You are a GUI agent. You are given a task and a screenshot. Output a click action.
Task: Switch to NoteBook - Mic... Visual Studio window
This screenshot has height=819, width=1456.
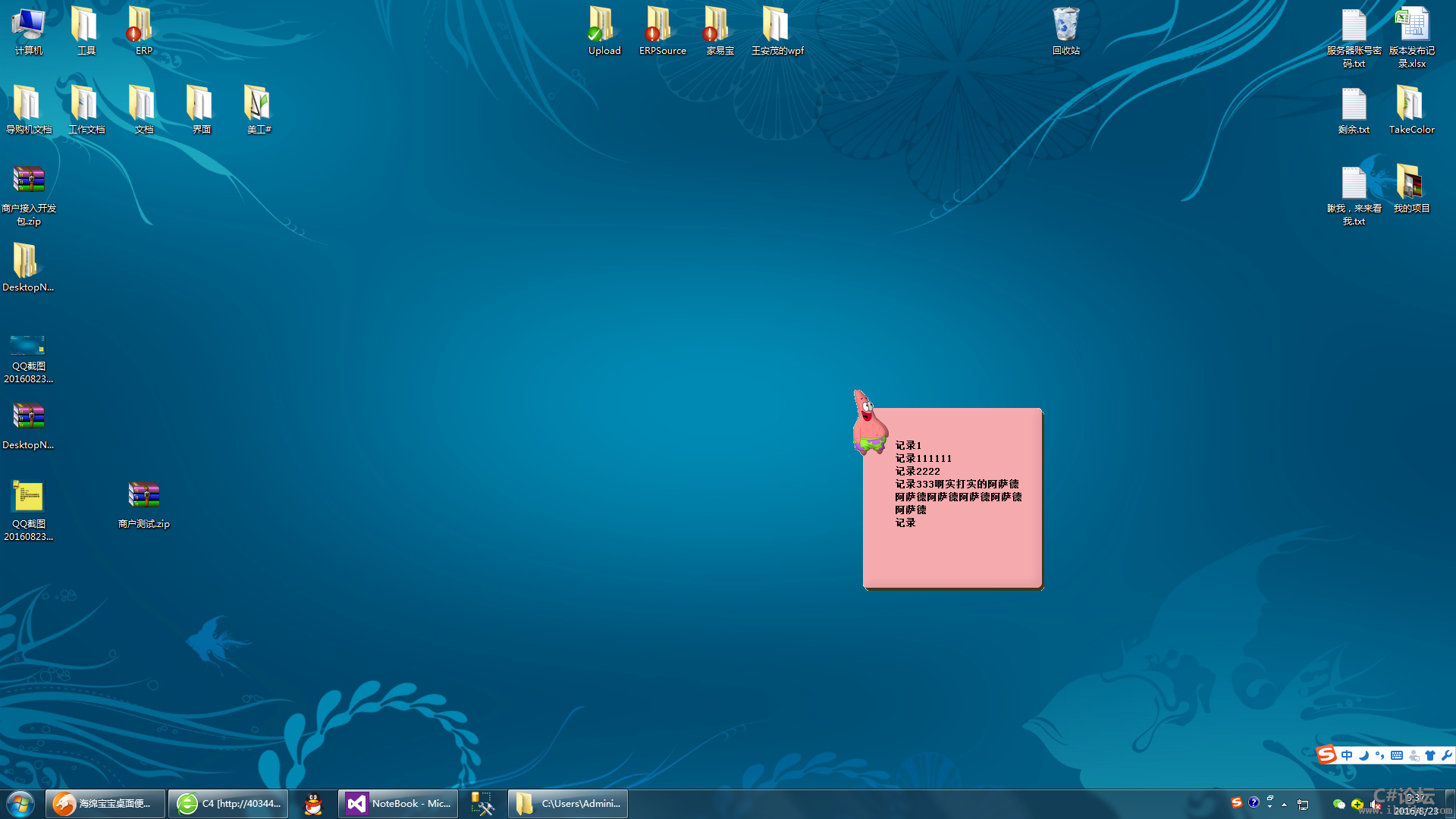click(398, 804)
